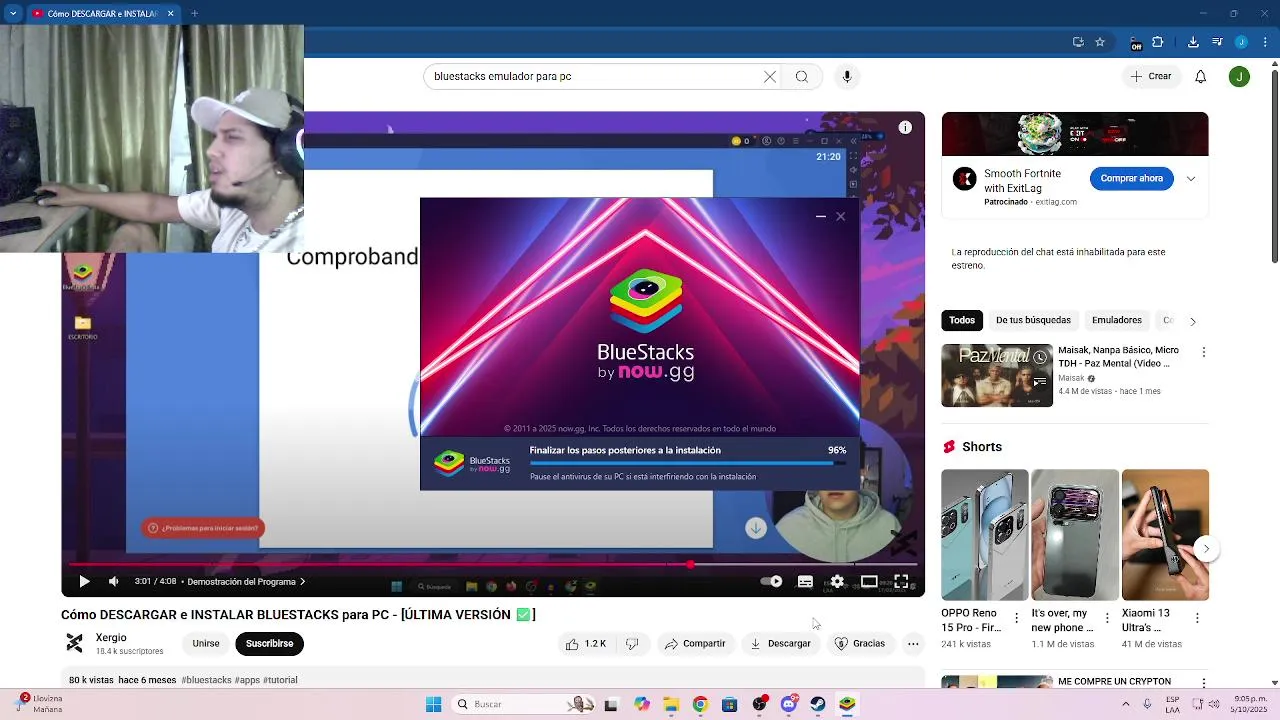
Task: Mute the video volume
Action: click(113, 581)
